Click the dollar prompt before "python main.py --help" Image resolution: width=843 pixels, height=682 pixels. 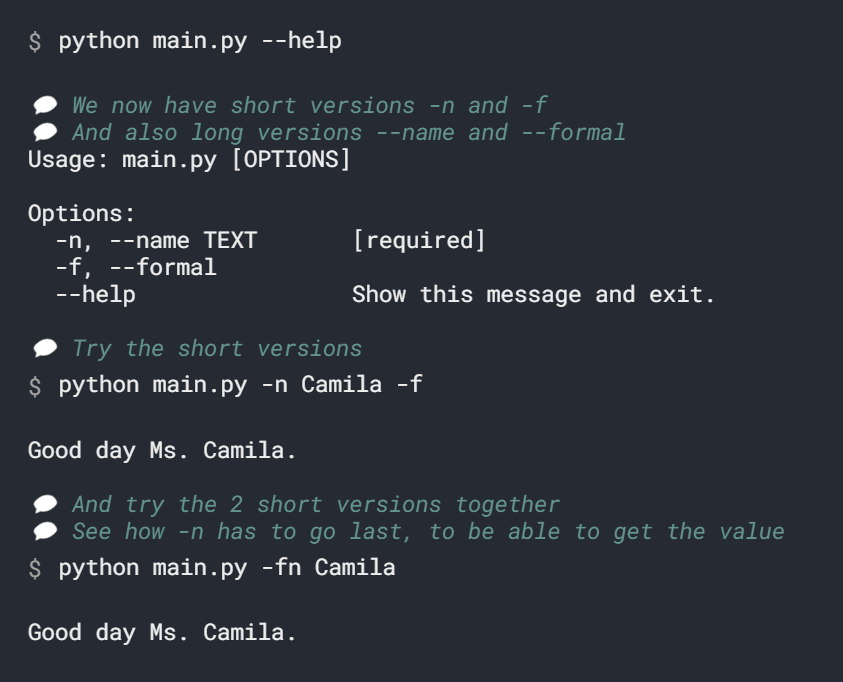[x=35, y=42]
